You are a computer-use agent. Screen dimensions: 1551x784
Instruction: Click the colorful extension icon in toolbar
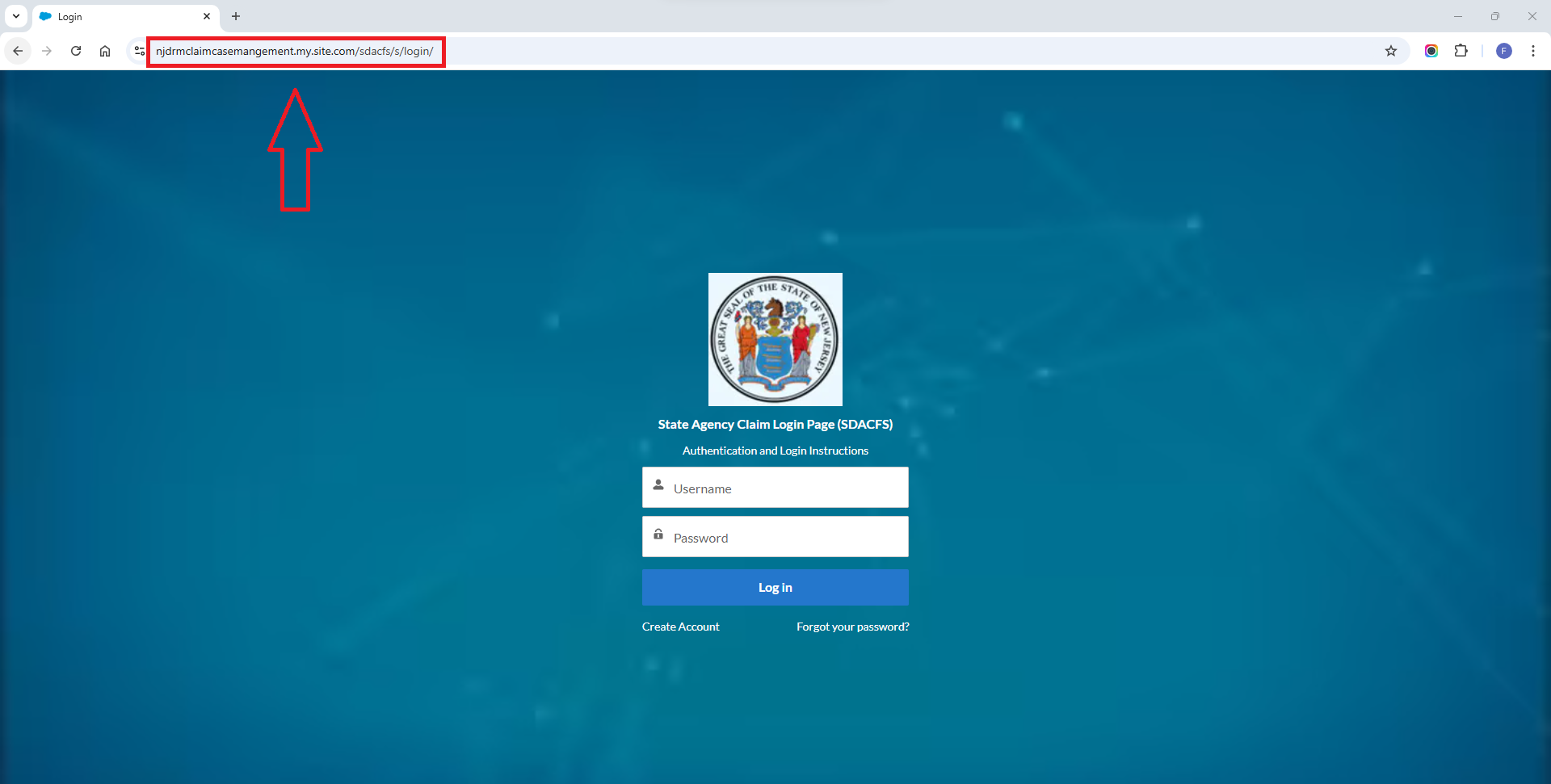pyautogui.click(x=1431, y=51)
